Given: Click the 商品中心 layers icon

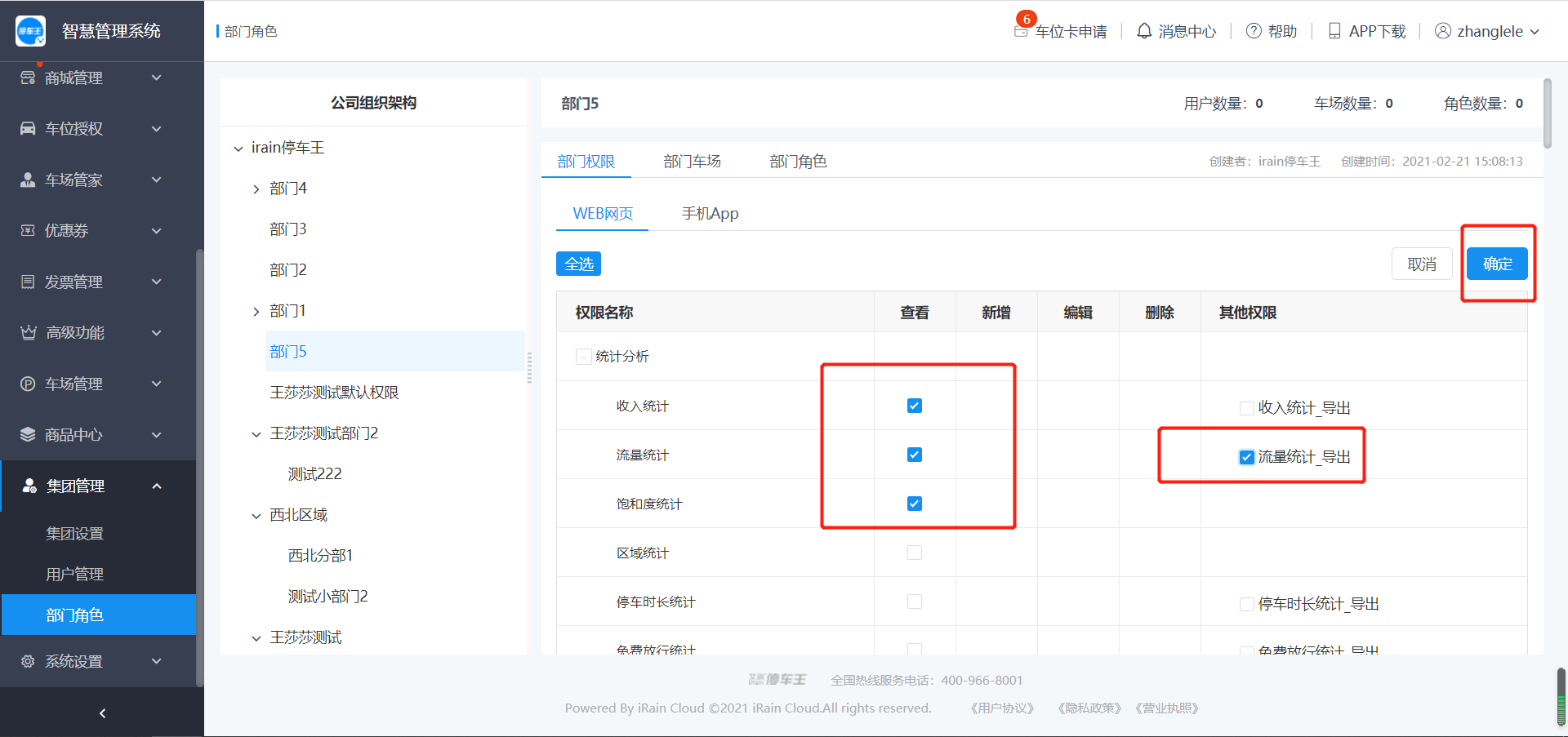Looking at the screenshot, I should click(28, 434).
